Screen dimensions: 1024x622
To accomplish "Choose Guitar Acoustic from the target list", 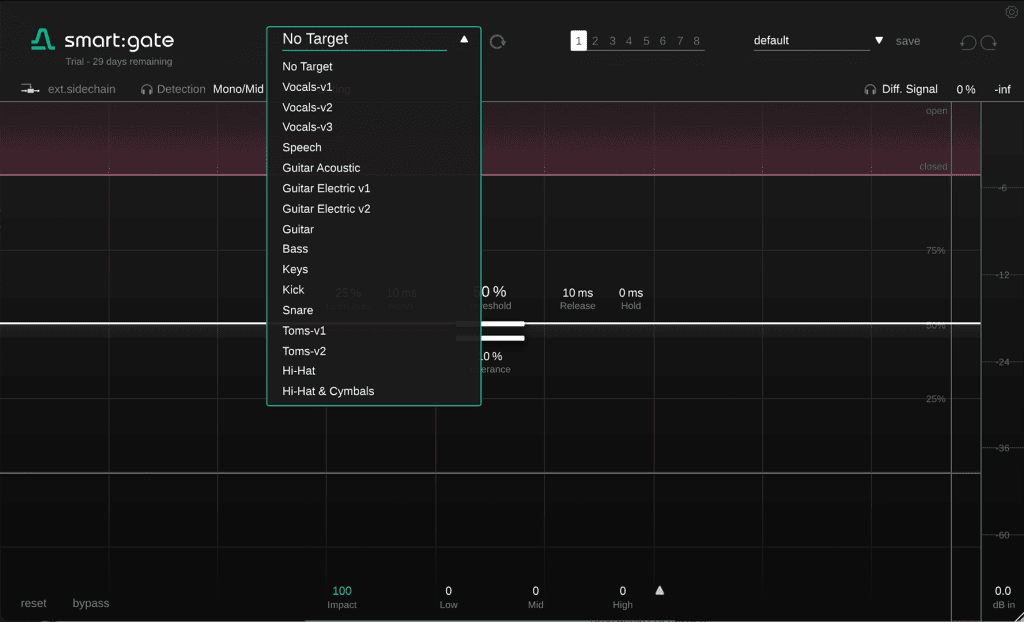I will click(321, 168).
